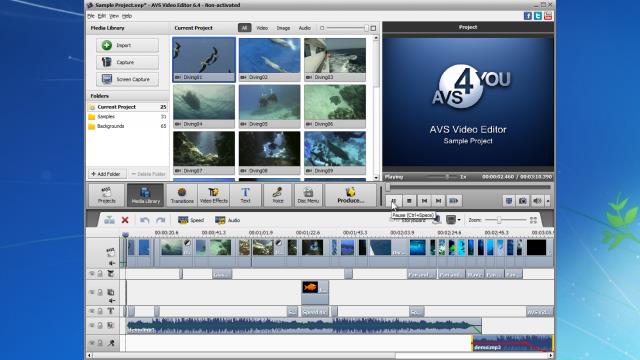Click the Add Folder button
640x360 pixels.
click(x=106, y=174)
